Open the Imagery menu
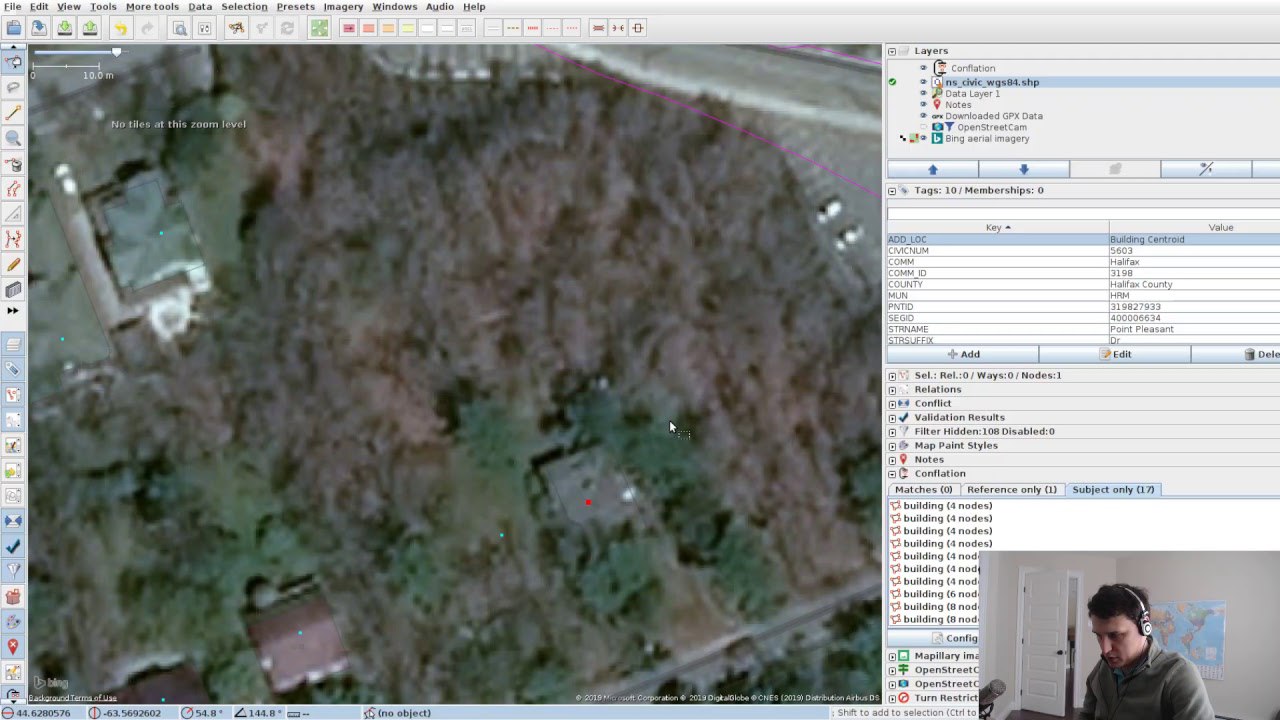The width and height of the screenshot is (1280, 720). point(343,7)
